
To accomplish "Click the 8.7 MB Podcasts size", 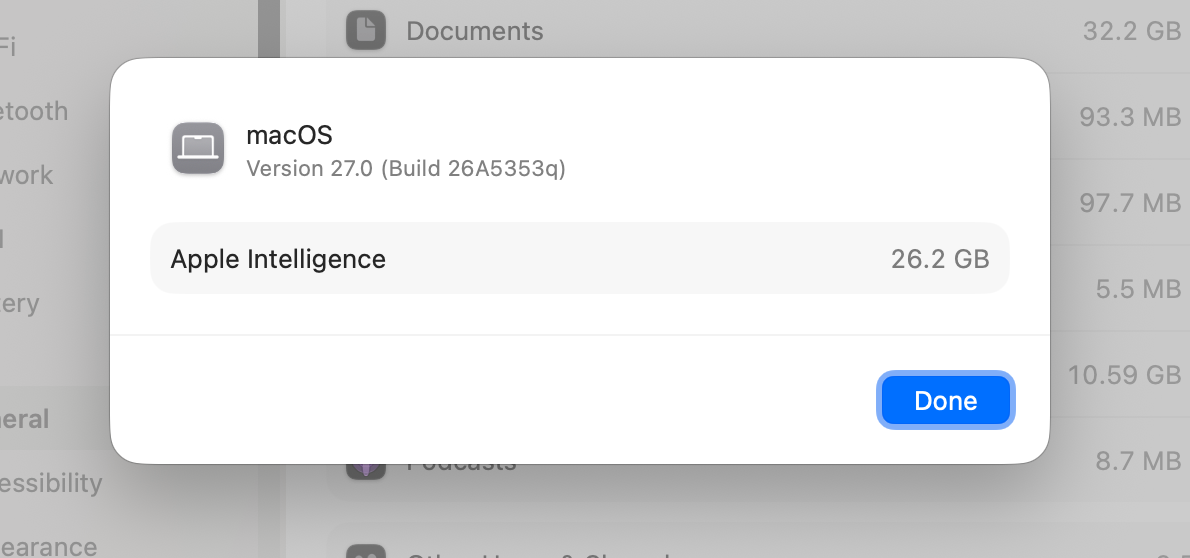I will pyautogui.click(x=1138, y=460).
